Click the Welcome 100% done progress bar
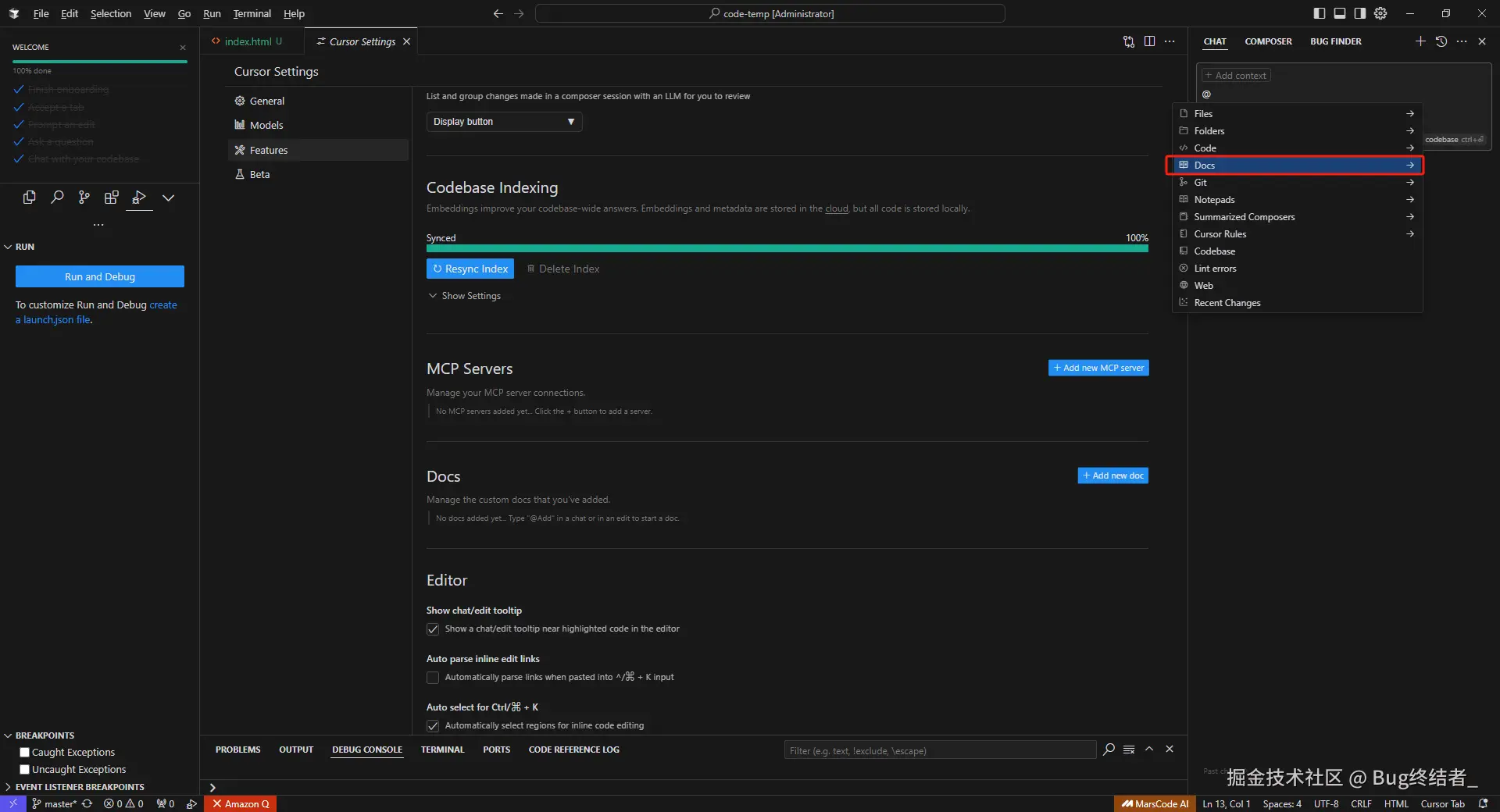 pos(100,61)
